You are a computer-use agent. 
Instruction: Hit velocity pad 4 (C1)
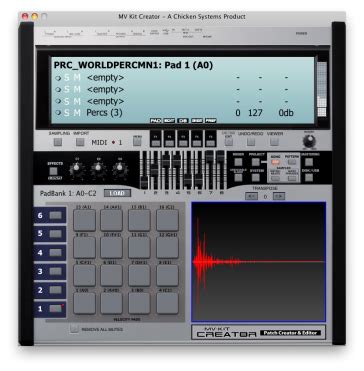[x=167, y=303]
